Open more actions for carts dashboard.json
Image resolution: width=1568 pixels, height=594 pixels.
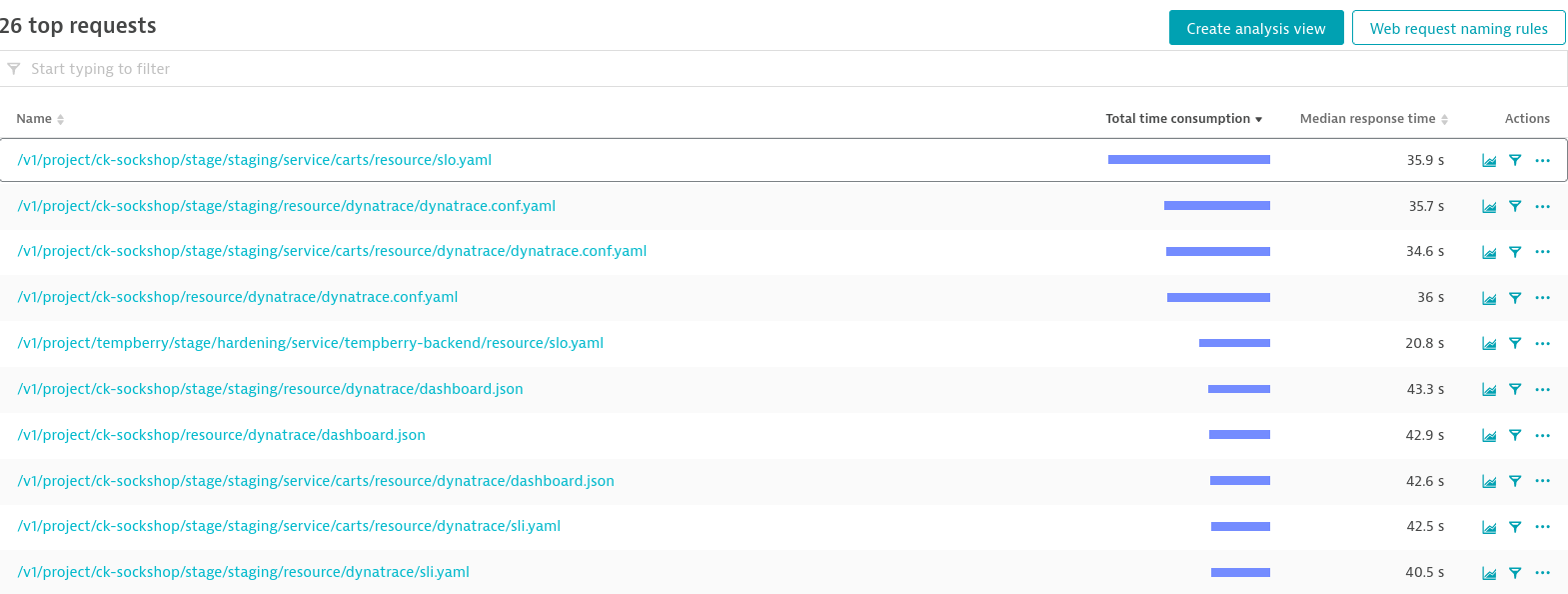1543,482
